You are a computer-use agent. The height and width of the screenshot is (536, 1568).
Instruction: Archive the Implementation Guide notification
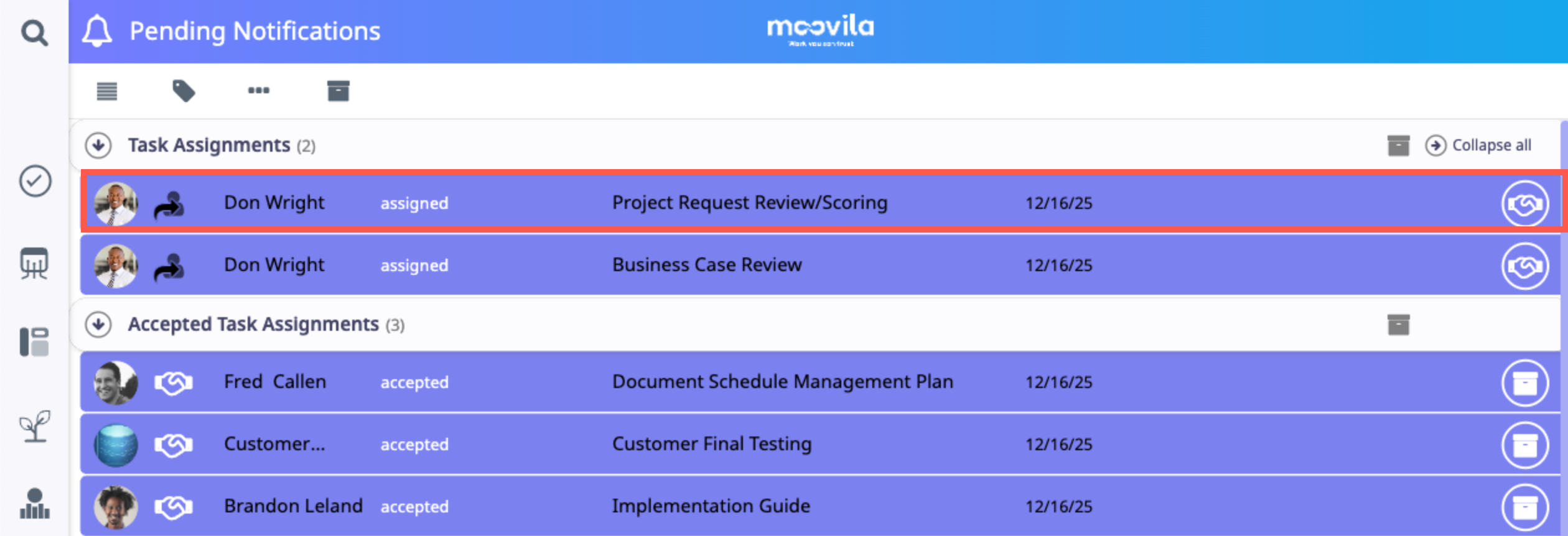click(x=1524, y=507)
